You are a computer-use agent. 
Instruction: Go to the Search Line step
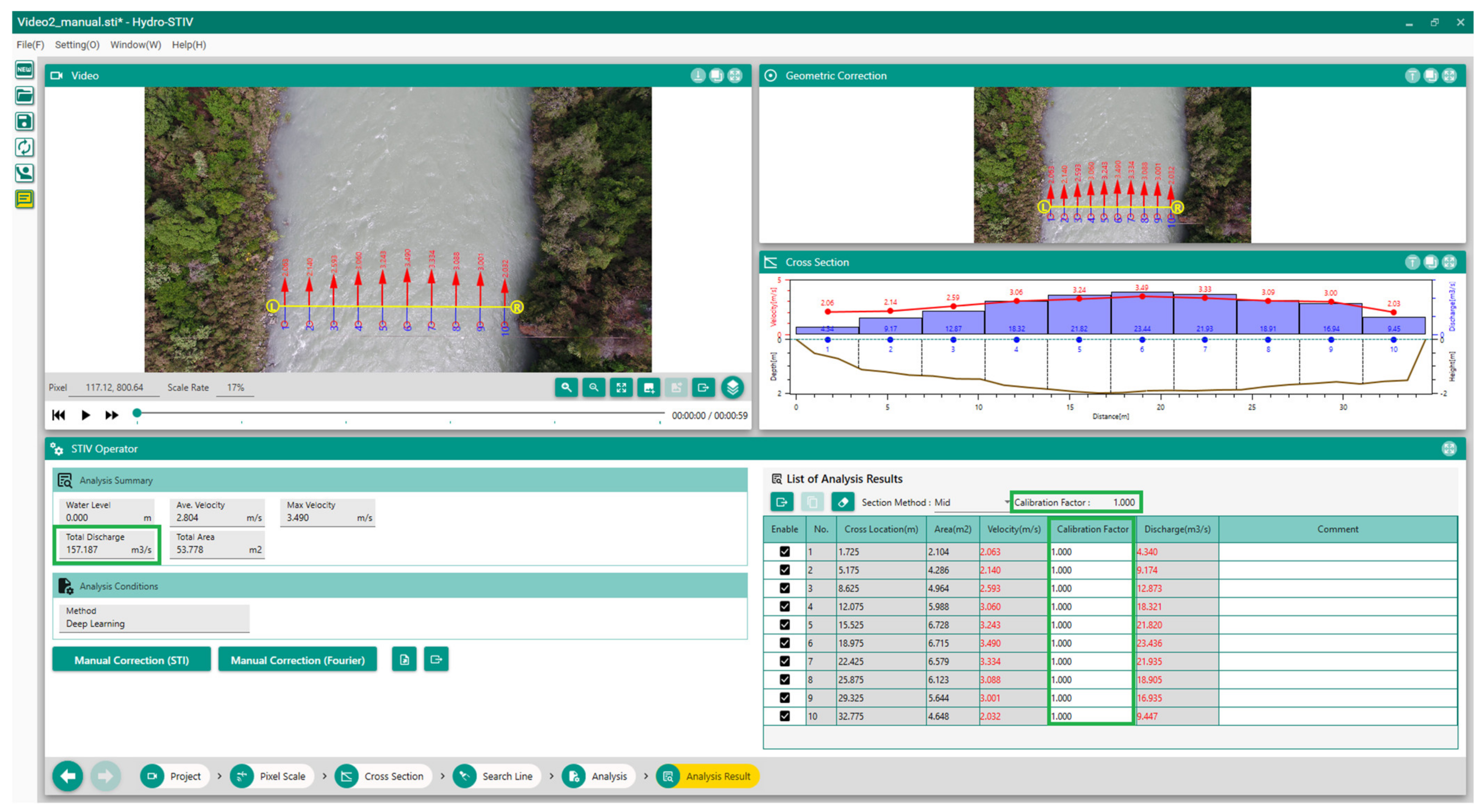[x=497, y=776]
